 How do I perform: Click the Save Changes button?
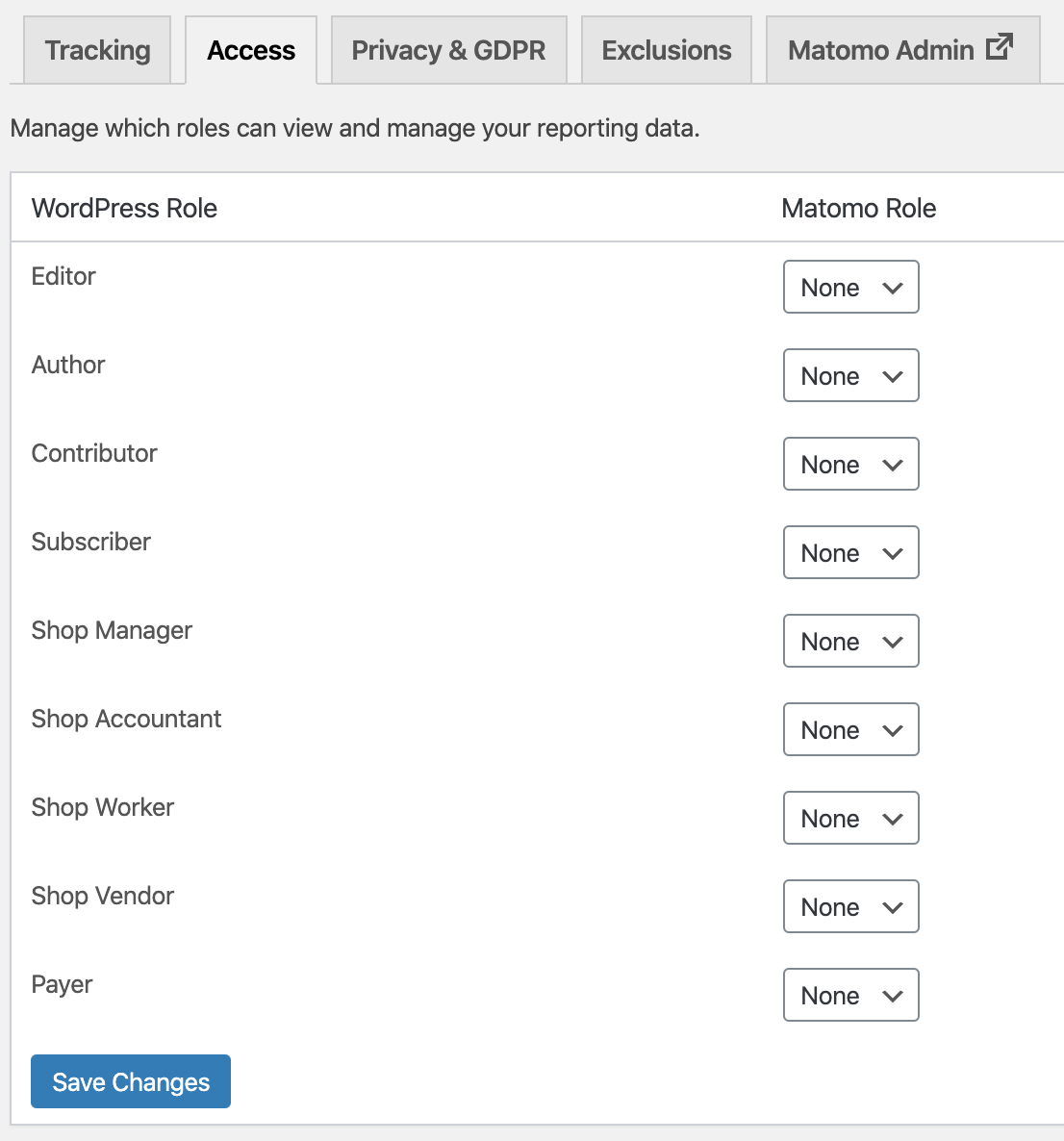coord(131,1081)
